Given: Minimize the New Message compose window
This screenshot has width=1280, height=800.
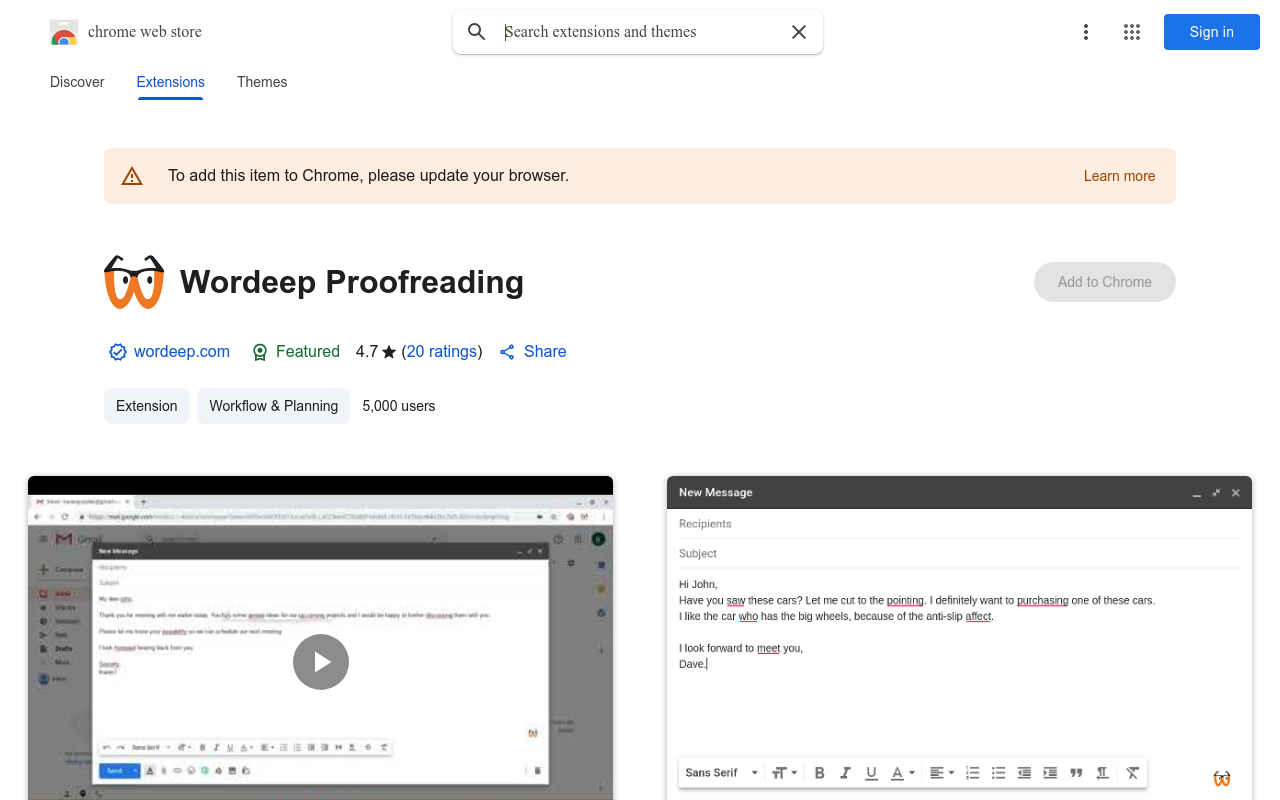Looking at the screenshot, I should [x=1197, y=493].
